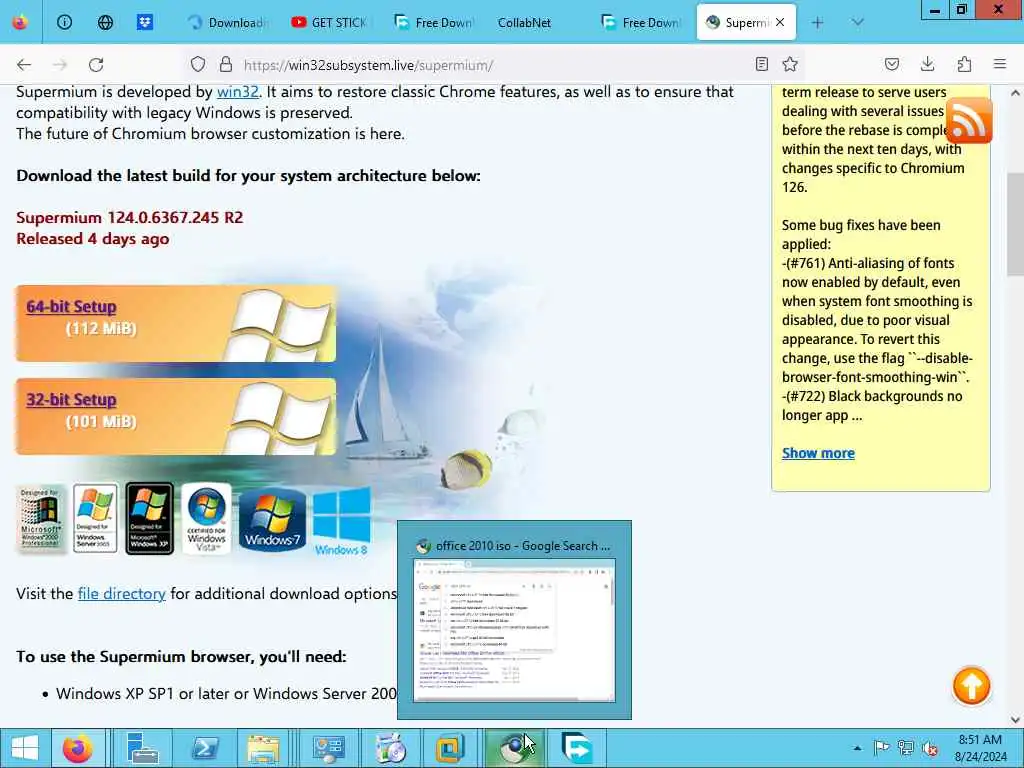Open File Explorer from the taskbar
Viewport: 1024px width, 768px height.
pyautogui.click(x=263, y=748)
